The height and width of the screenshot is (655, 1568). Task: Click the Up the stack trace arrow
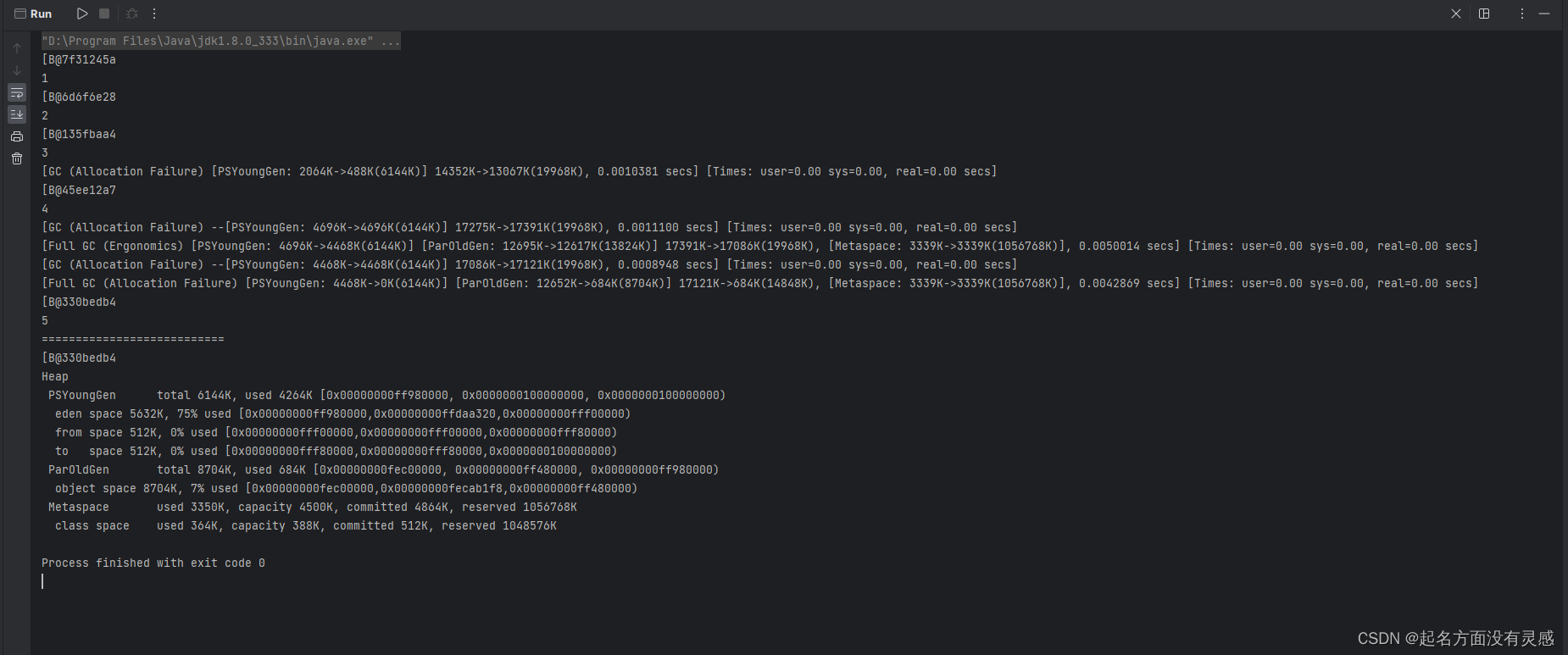(x=17, y=48)
